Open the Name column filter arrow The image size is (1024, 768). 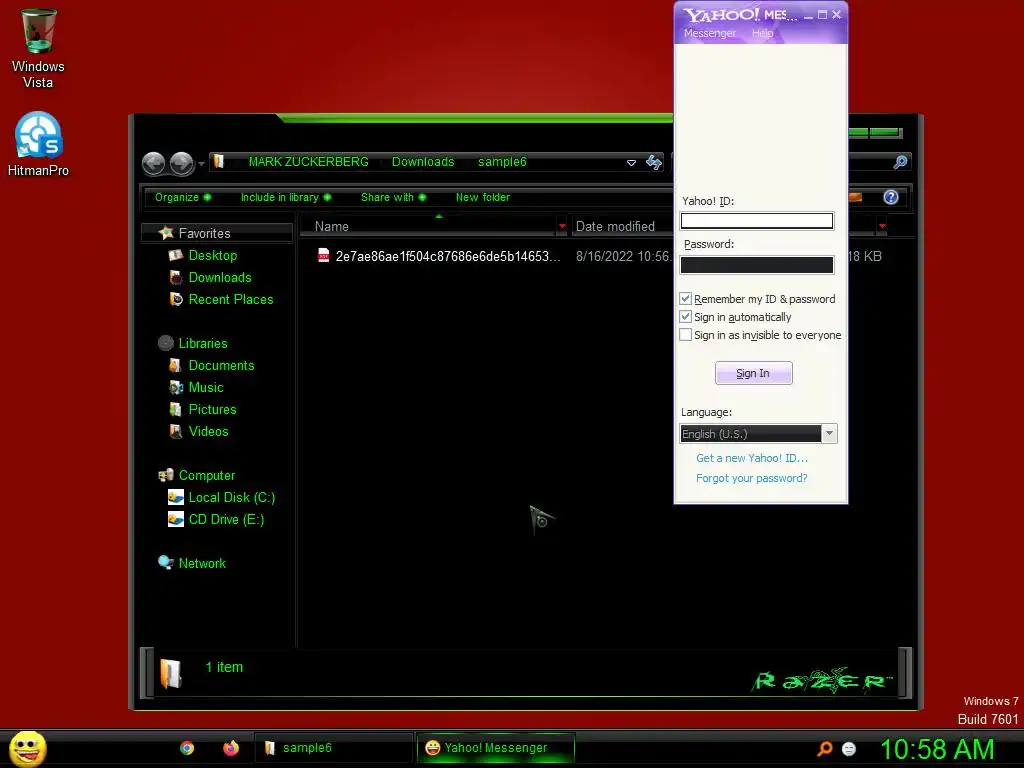tap(562, 226)
